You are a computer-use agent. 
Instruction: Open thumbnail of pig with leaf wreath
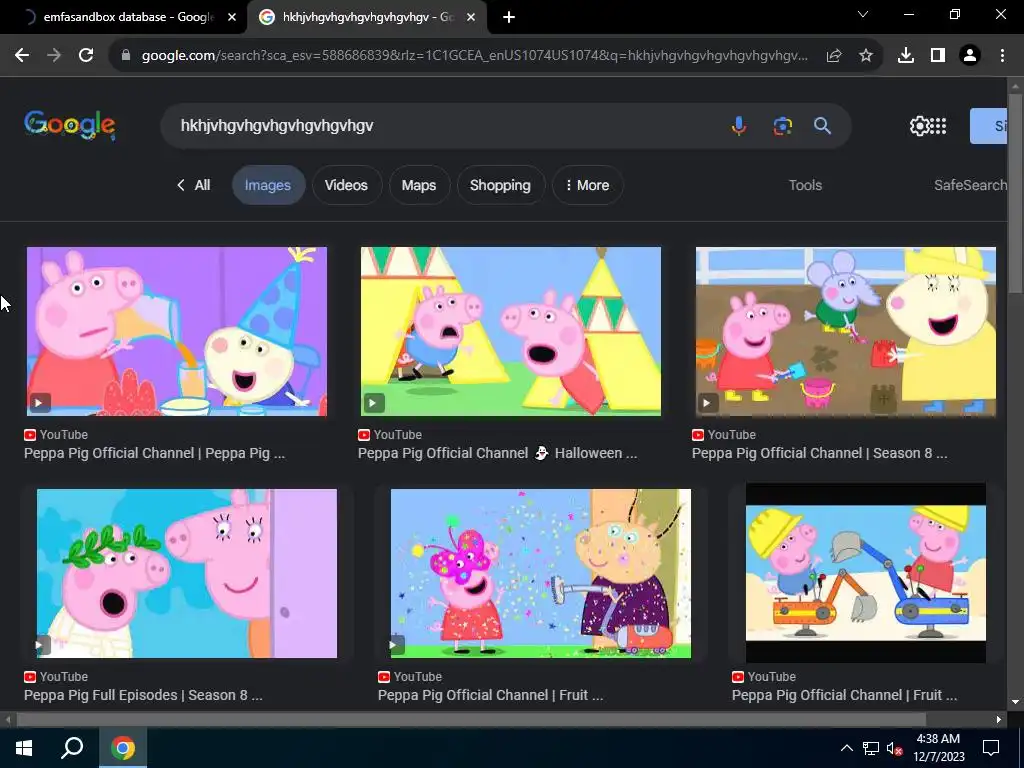click(187, 573)
